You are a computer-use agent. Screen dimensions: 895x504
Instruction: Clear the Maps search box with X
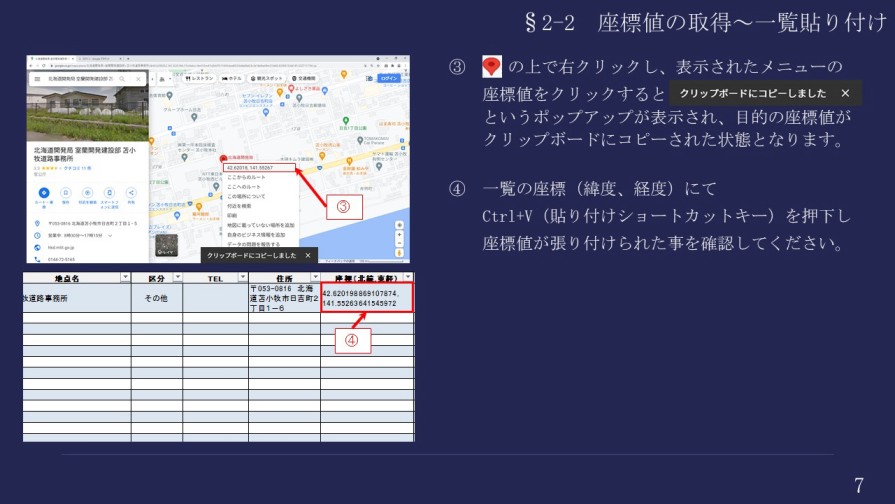pos(137,78)
